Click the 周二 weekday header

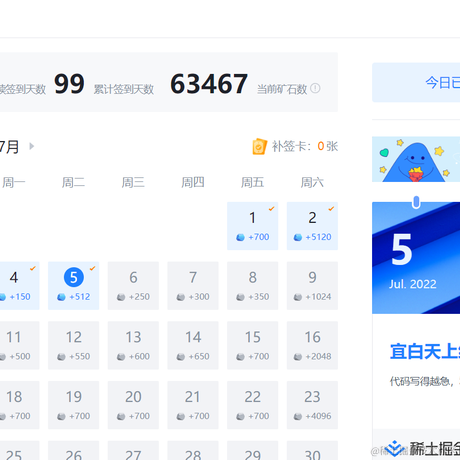click(x=73, y=182)
